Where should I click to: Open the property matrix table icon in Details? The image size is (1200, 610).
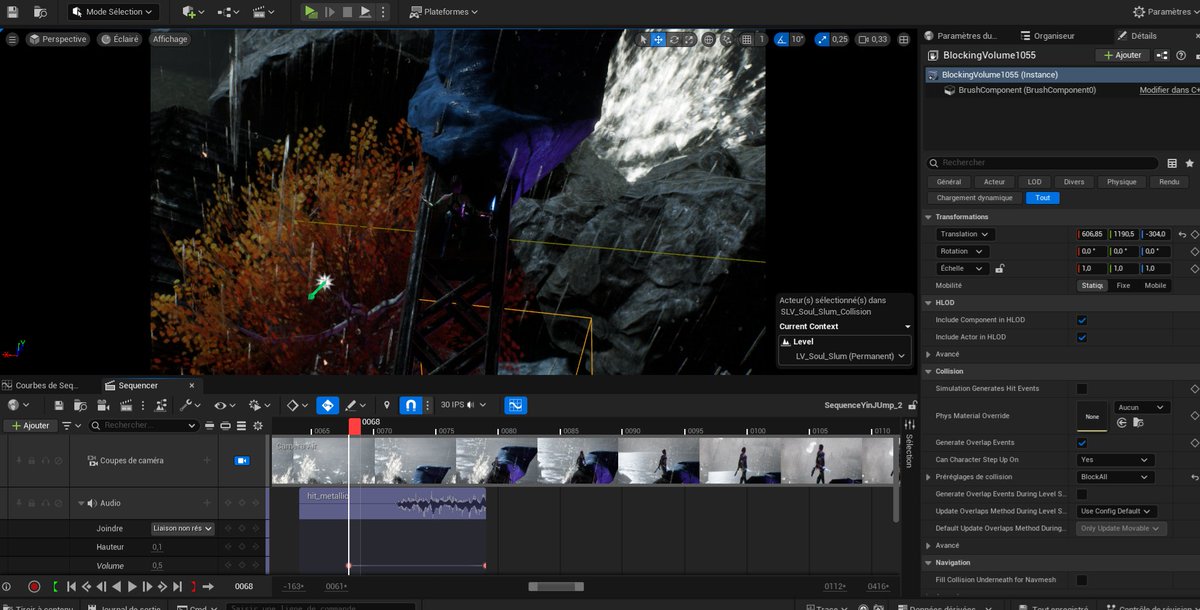(x=1172, y=163)
